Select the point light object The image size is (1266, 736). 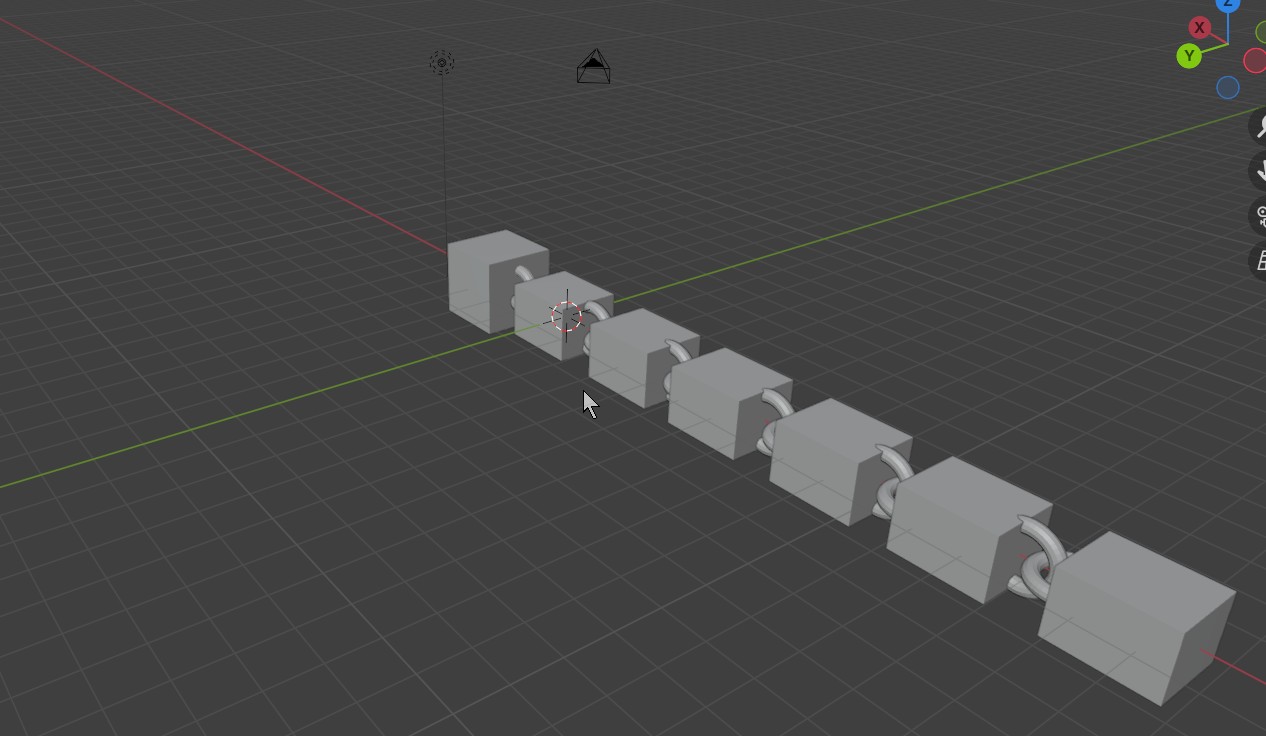pyautogui.click(x=442, y=63)
